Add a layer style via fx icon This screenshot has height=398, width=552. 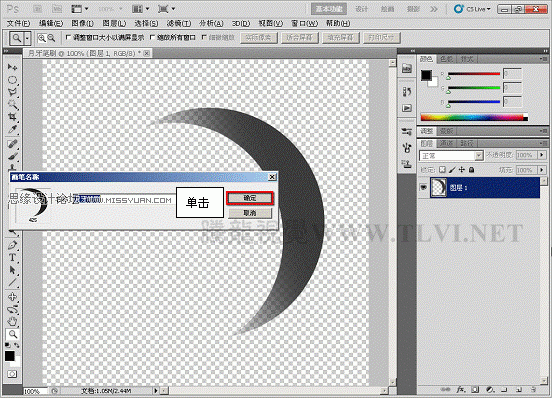click(461, 389)
